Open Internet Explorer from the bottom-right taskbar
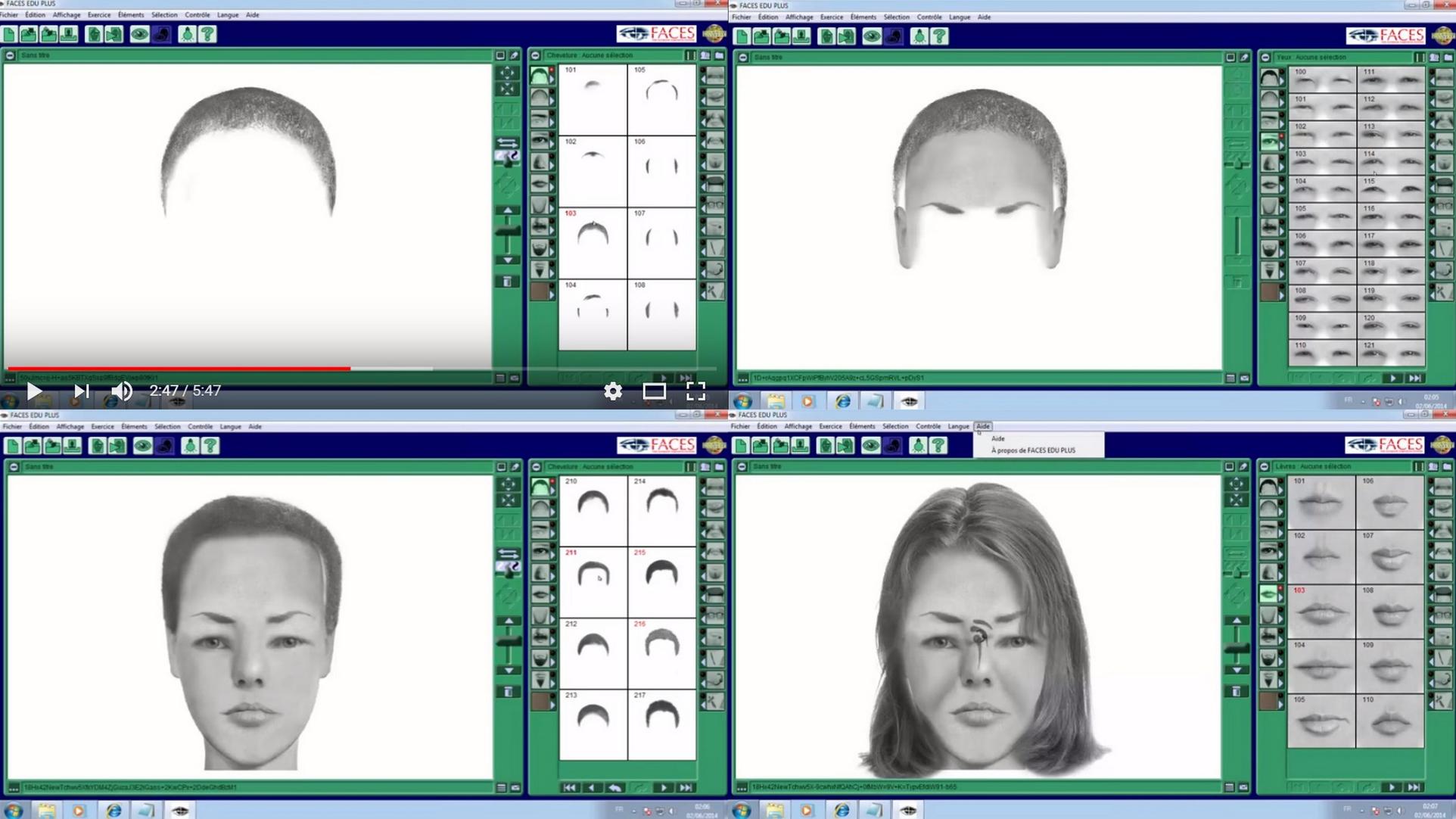The height and width of the screenshot is (819, 1456). click(842, 810)
